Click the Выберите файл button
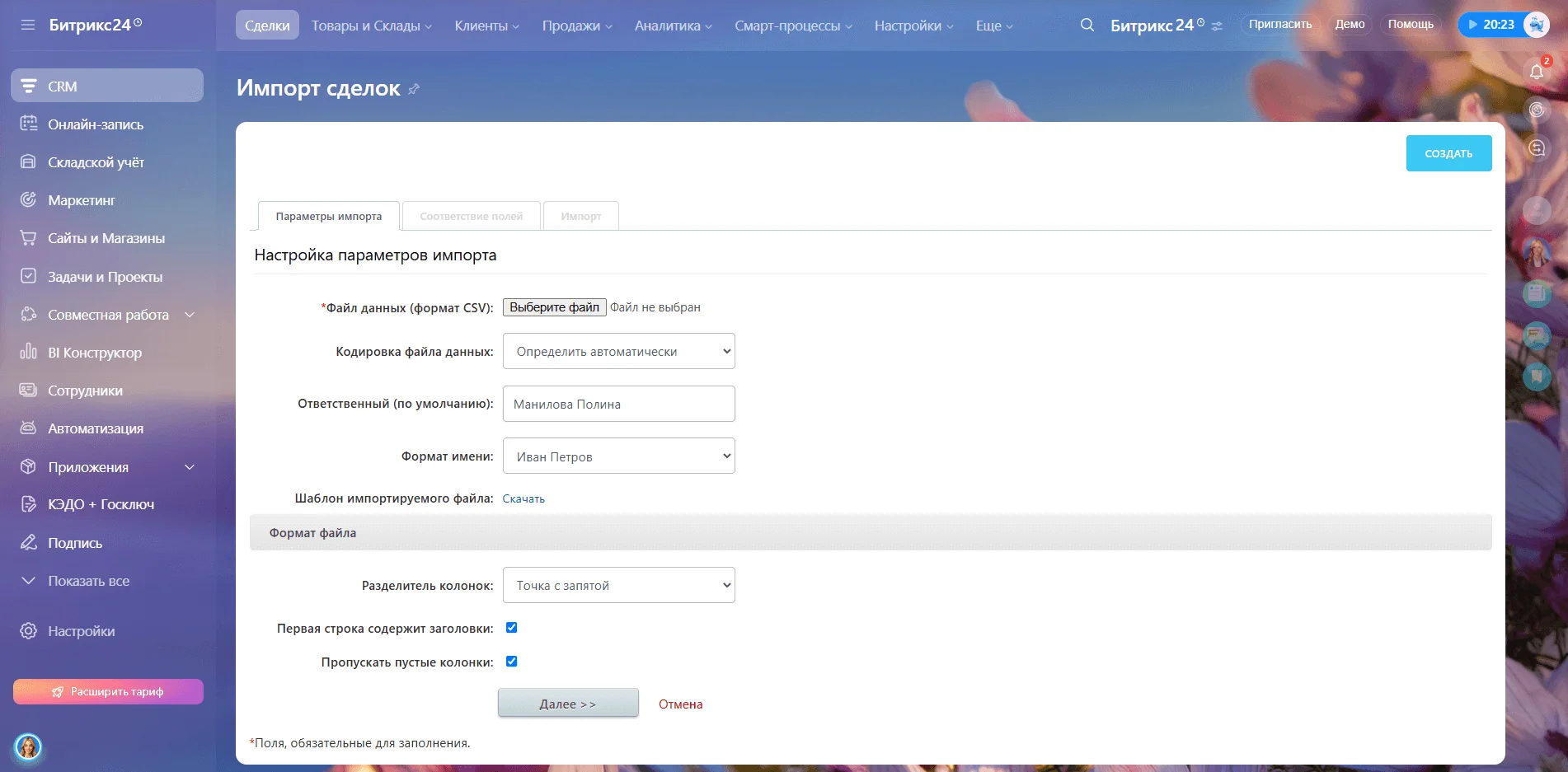1568x772 pixels. [554, 307]
